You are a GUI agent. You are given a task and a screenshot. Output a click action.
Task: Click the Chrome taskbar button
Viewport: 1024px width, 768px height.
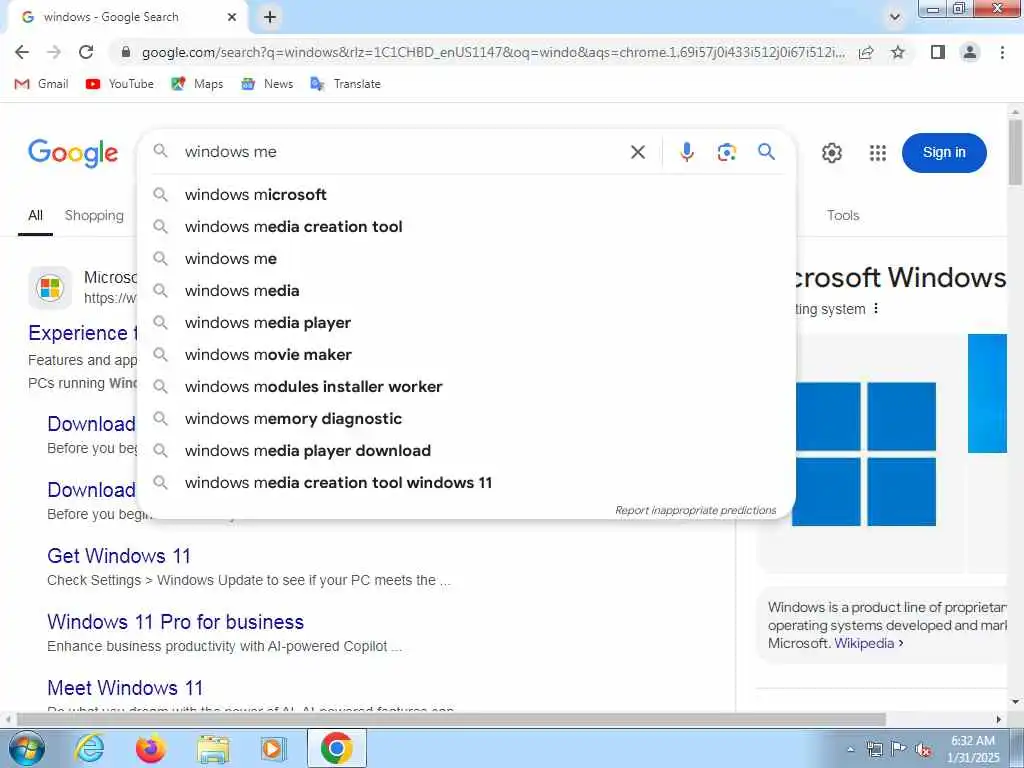click(x=337, y=748)
